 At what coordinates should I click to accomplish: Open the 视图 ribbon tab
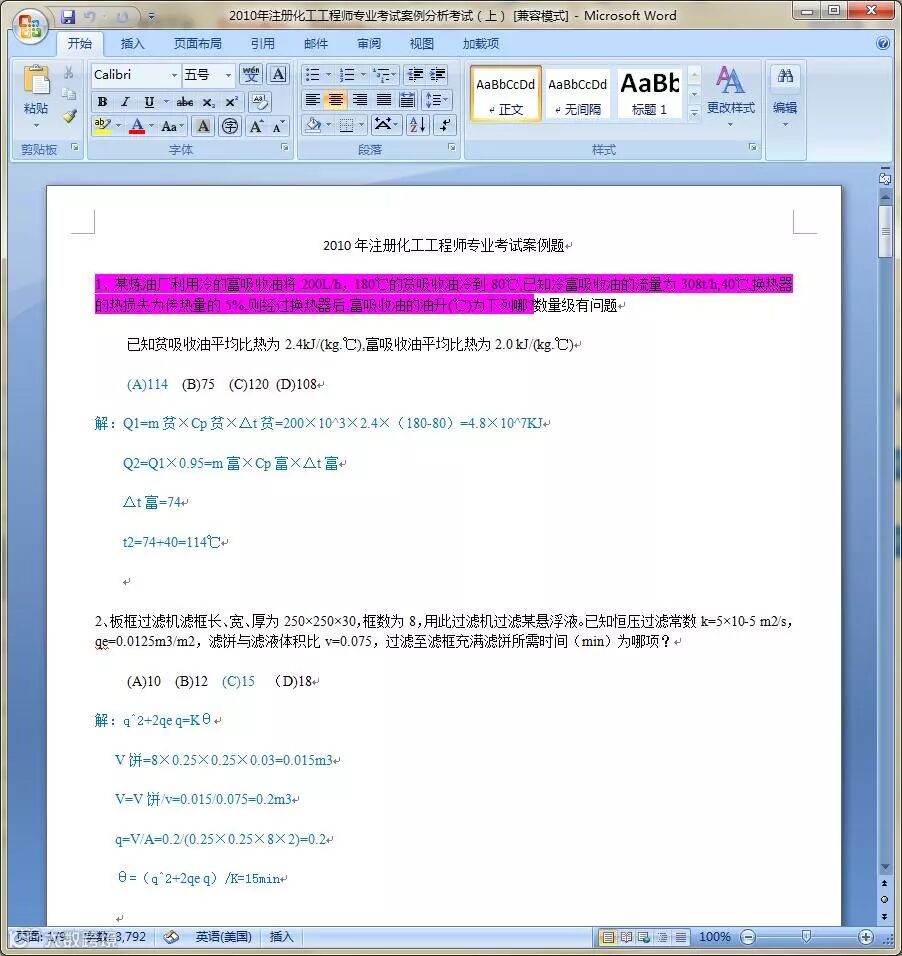(421, 44)
